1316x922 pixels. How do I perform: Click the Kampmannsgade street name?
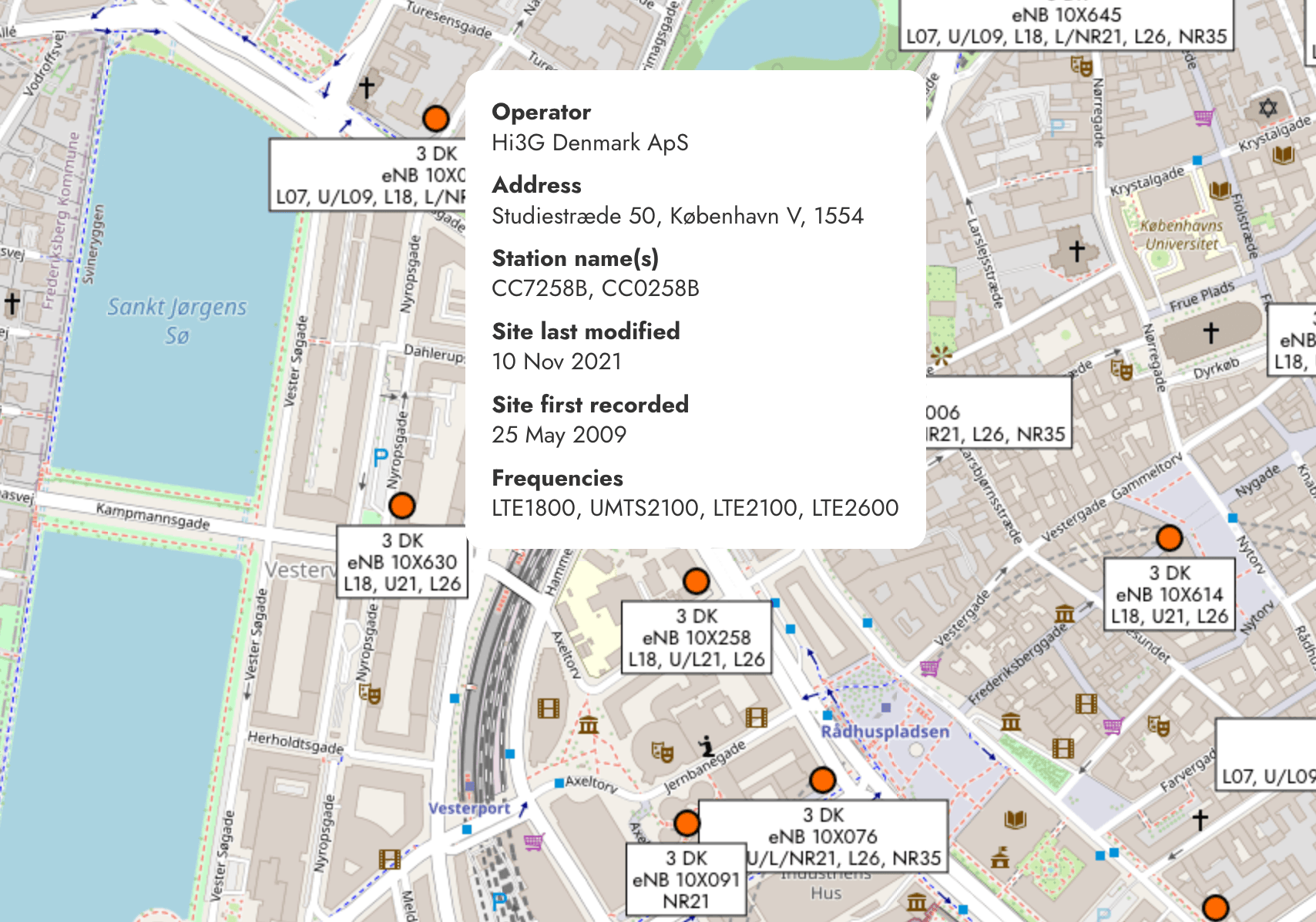point(153,515)
